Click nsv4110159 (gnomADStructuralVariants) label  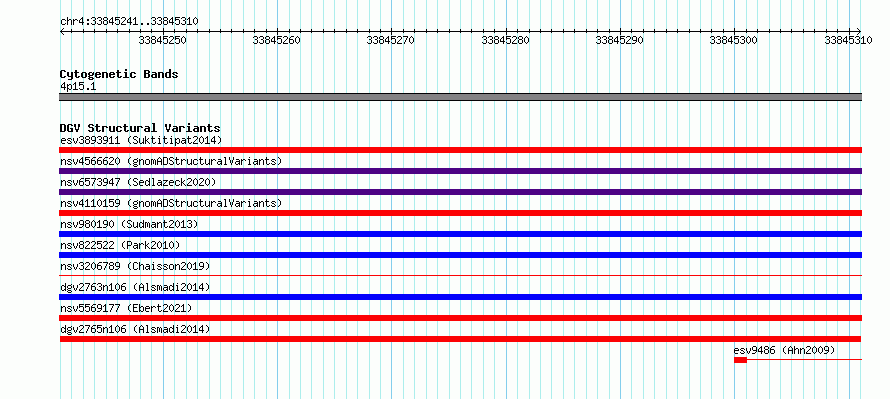(171, 203)
